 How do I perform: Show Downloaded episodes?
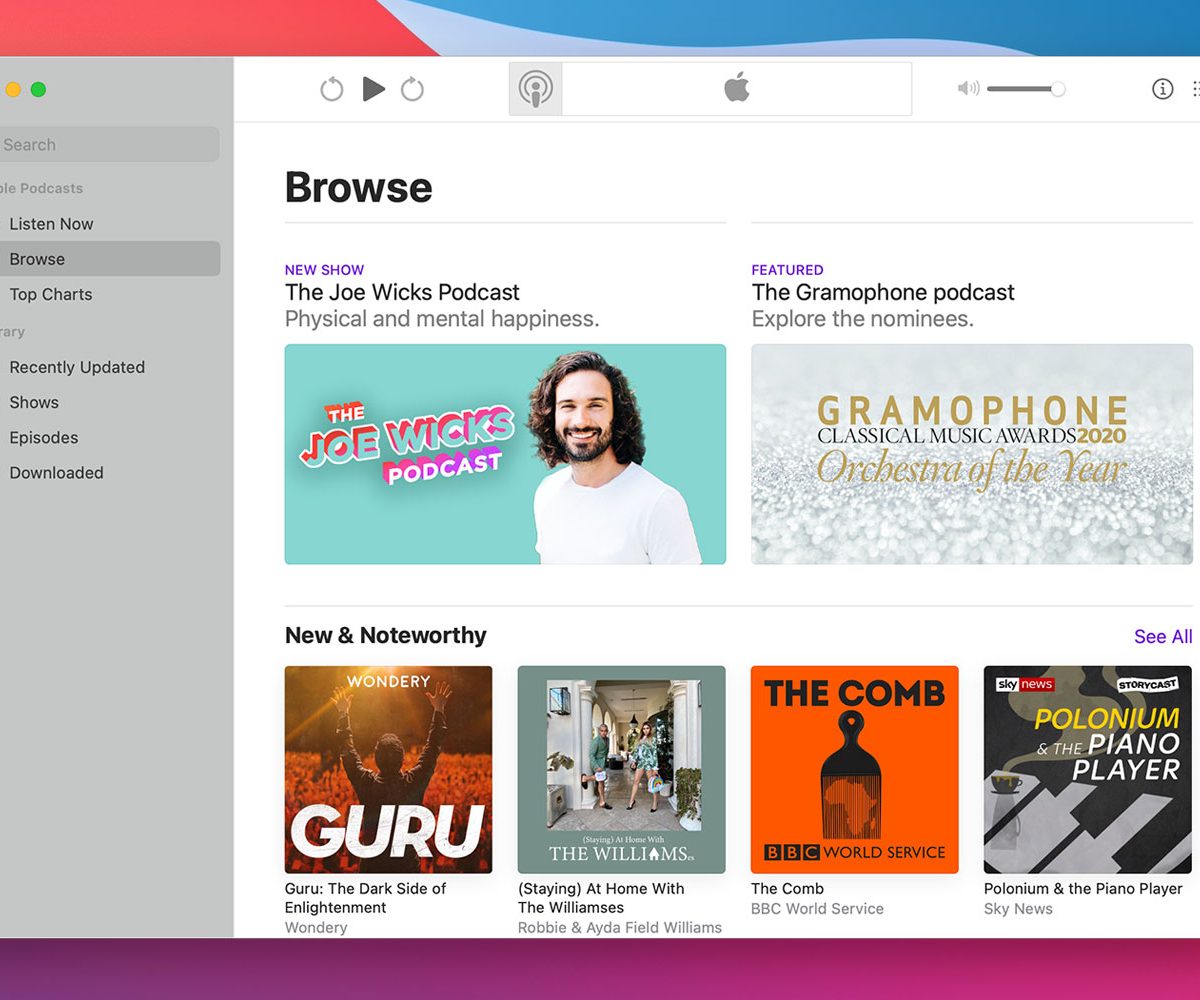[x=56, y=472]
